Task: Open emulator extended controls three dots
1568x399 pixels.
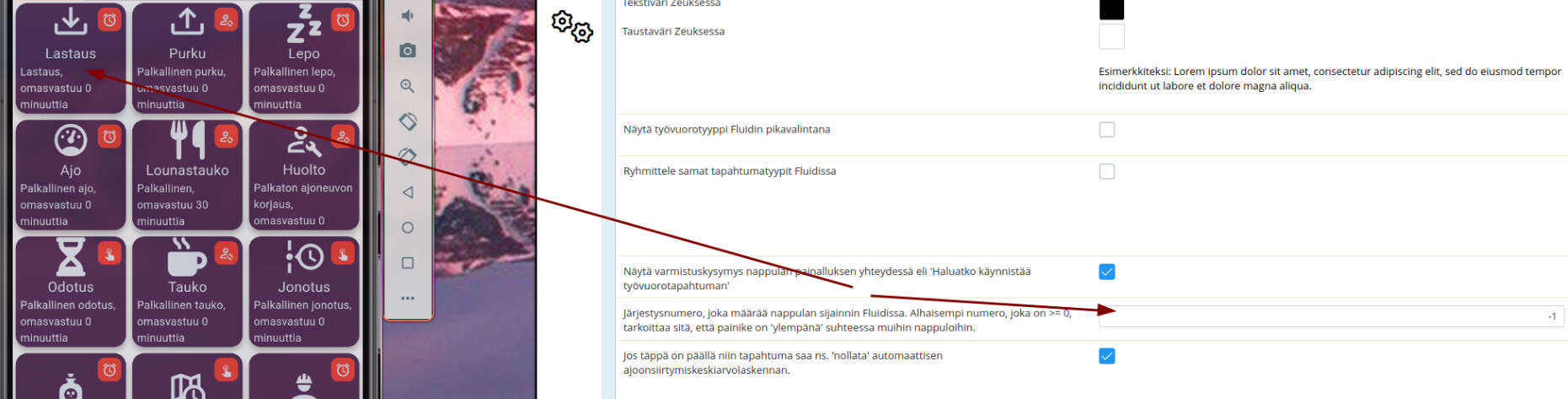Action: click(408, 298)
